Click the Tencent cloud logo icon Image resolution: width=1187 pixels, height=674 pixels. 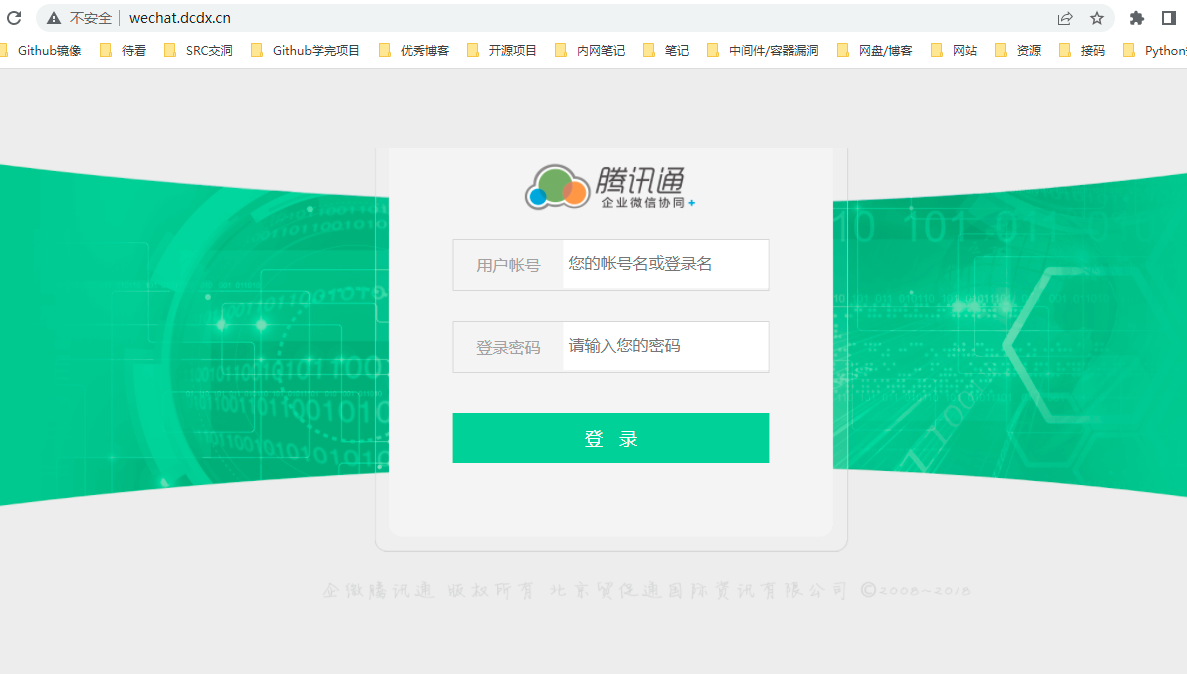point(558,186)
